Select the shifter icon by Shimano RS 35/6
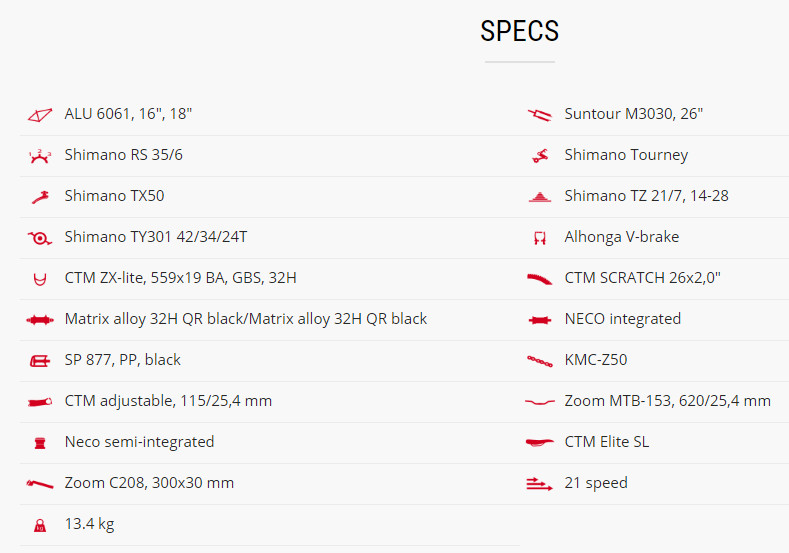 coord(40,156)
